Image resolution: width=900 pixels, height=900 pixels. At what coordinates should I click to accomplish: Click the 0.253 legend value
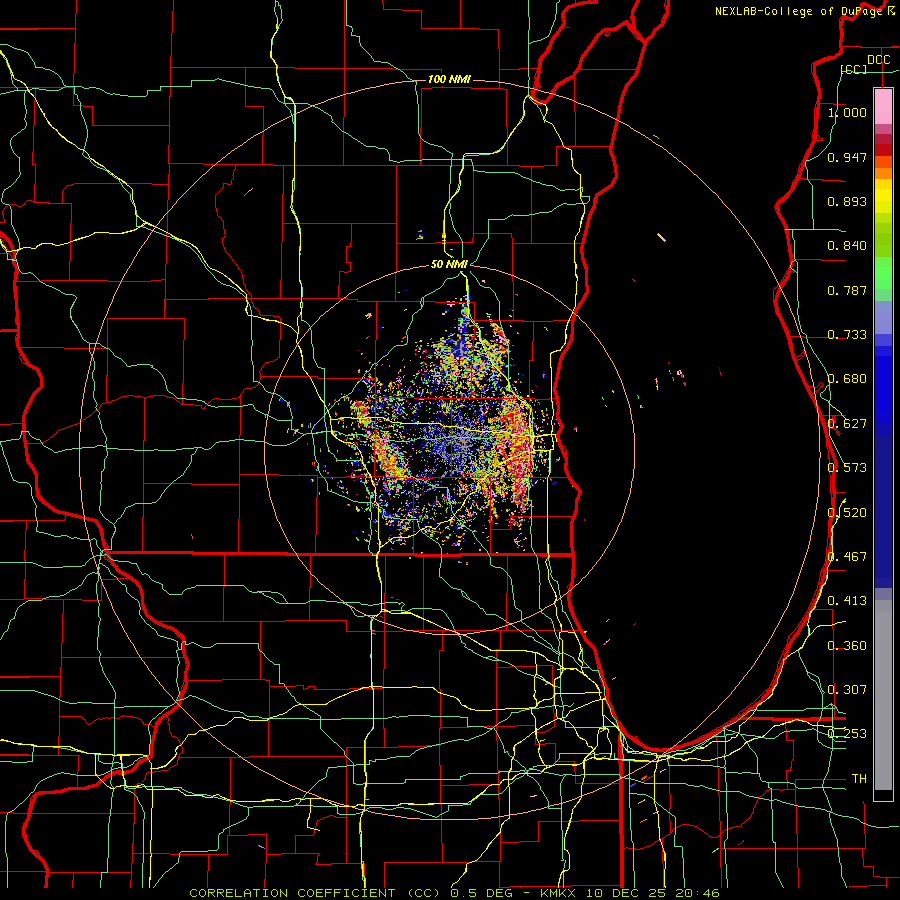pyautogui.click(x=847, y=734)
